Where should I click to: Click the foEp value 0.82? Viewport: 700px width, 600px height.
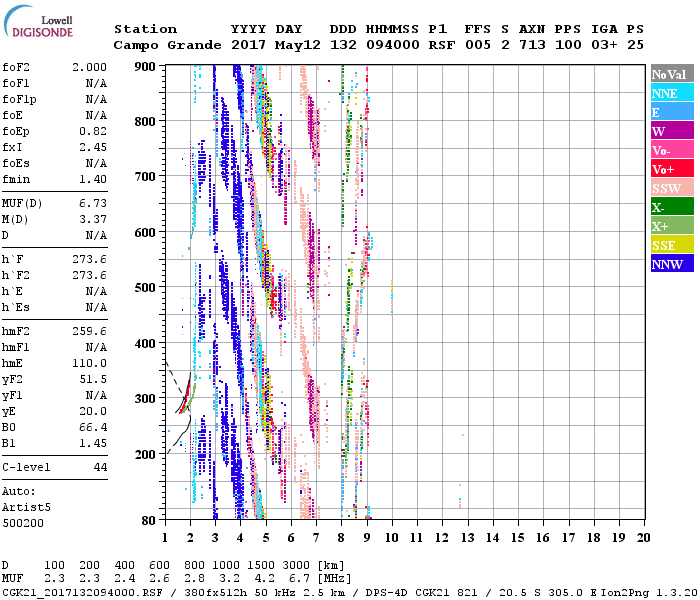pyautogui.click(x=93, y=131)
